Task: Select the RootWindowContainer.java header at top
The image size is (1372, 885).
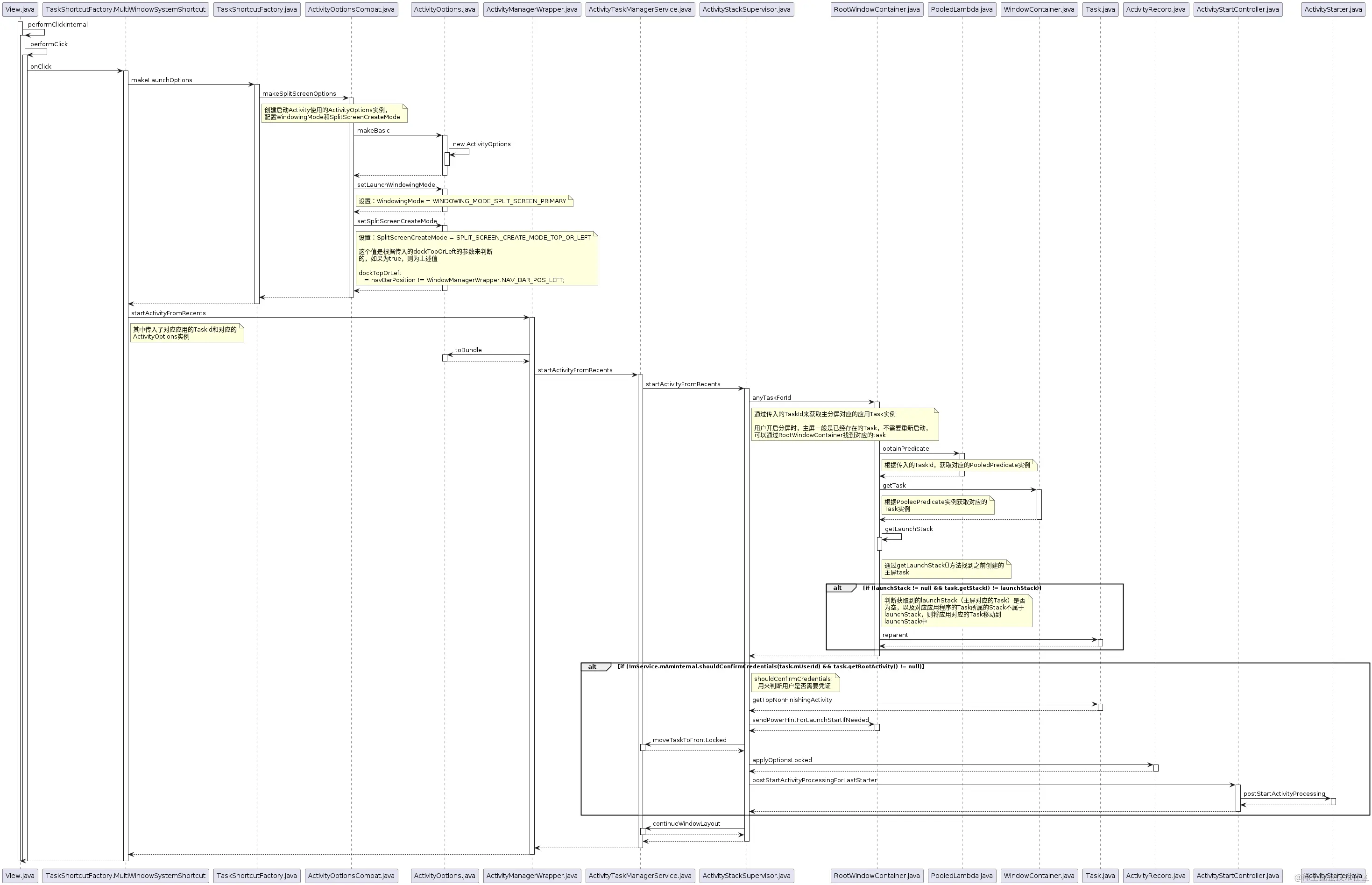Action: coord(876,9)
